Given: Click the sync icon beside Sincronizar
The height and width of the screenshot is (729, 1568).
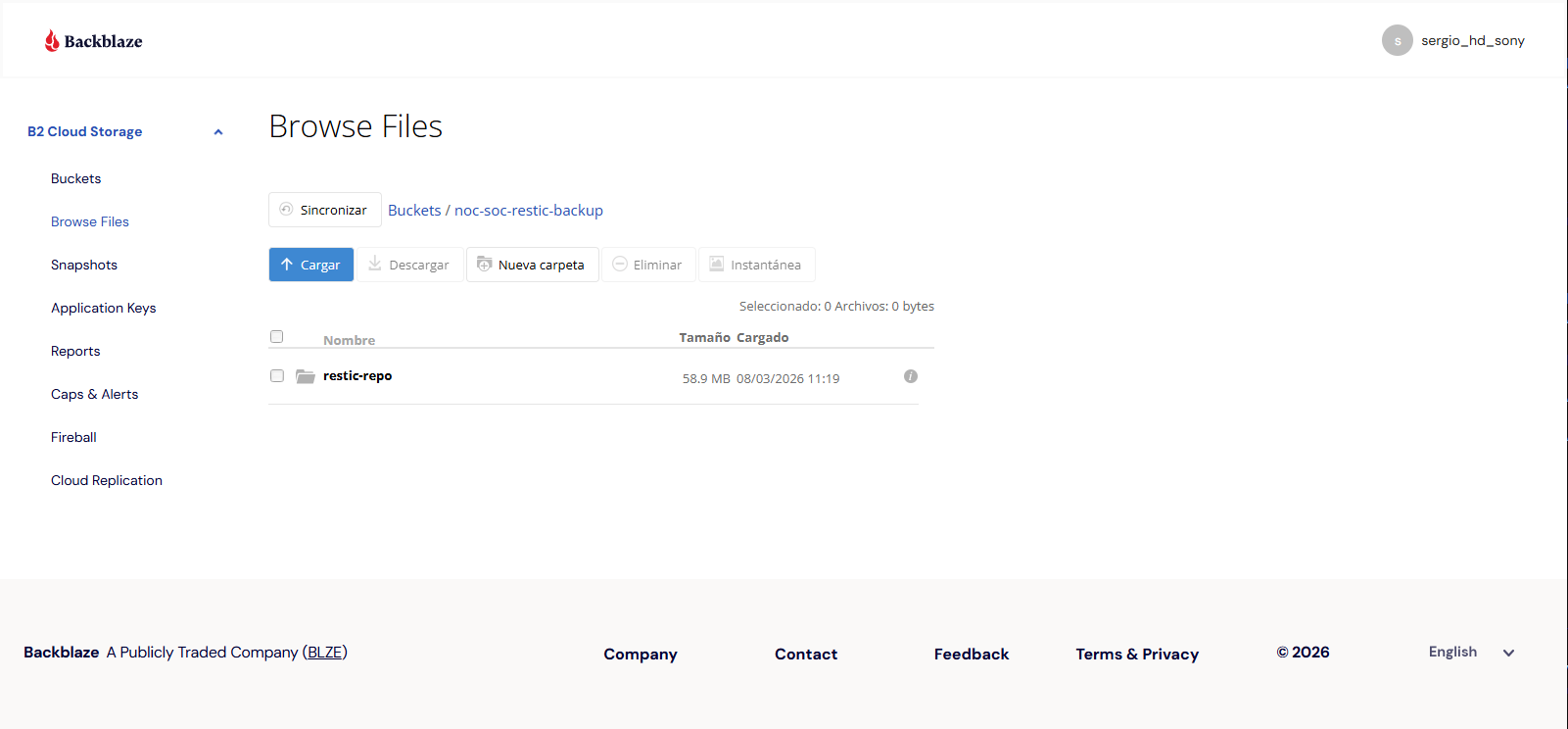Looking at the screenshot, I should [x=286, y=209].
